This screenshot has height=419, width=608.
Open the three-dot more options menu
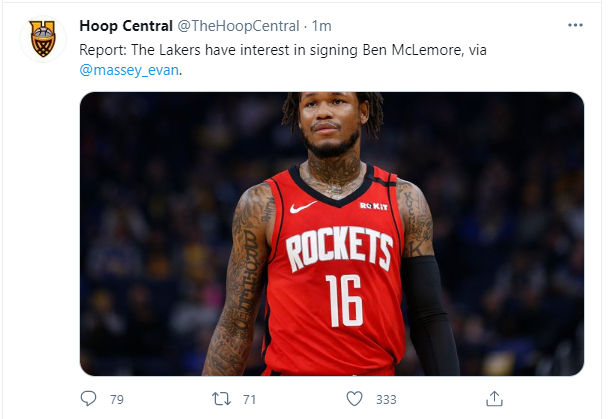click(x=575, y=25)
